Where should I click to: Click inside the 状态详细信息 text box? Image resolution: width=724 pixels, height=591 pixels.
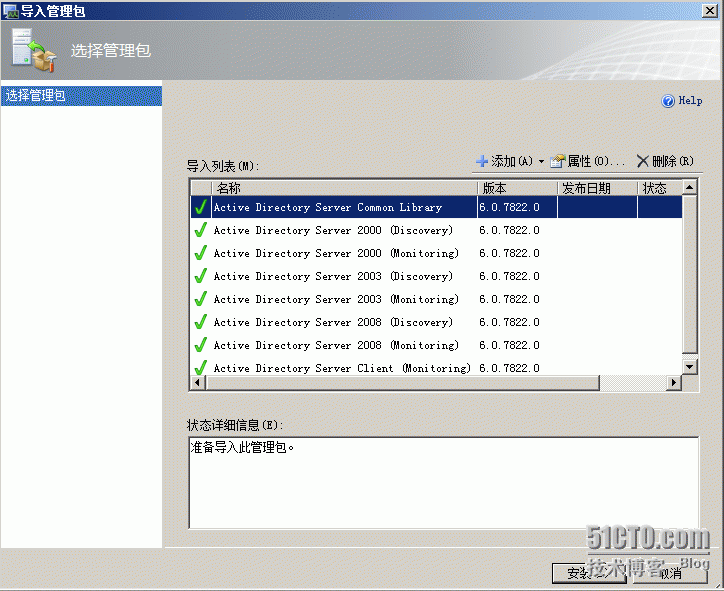coord(443,482)
